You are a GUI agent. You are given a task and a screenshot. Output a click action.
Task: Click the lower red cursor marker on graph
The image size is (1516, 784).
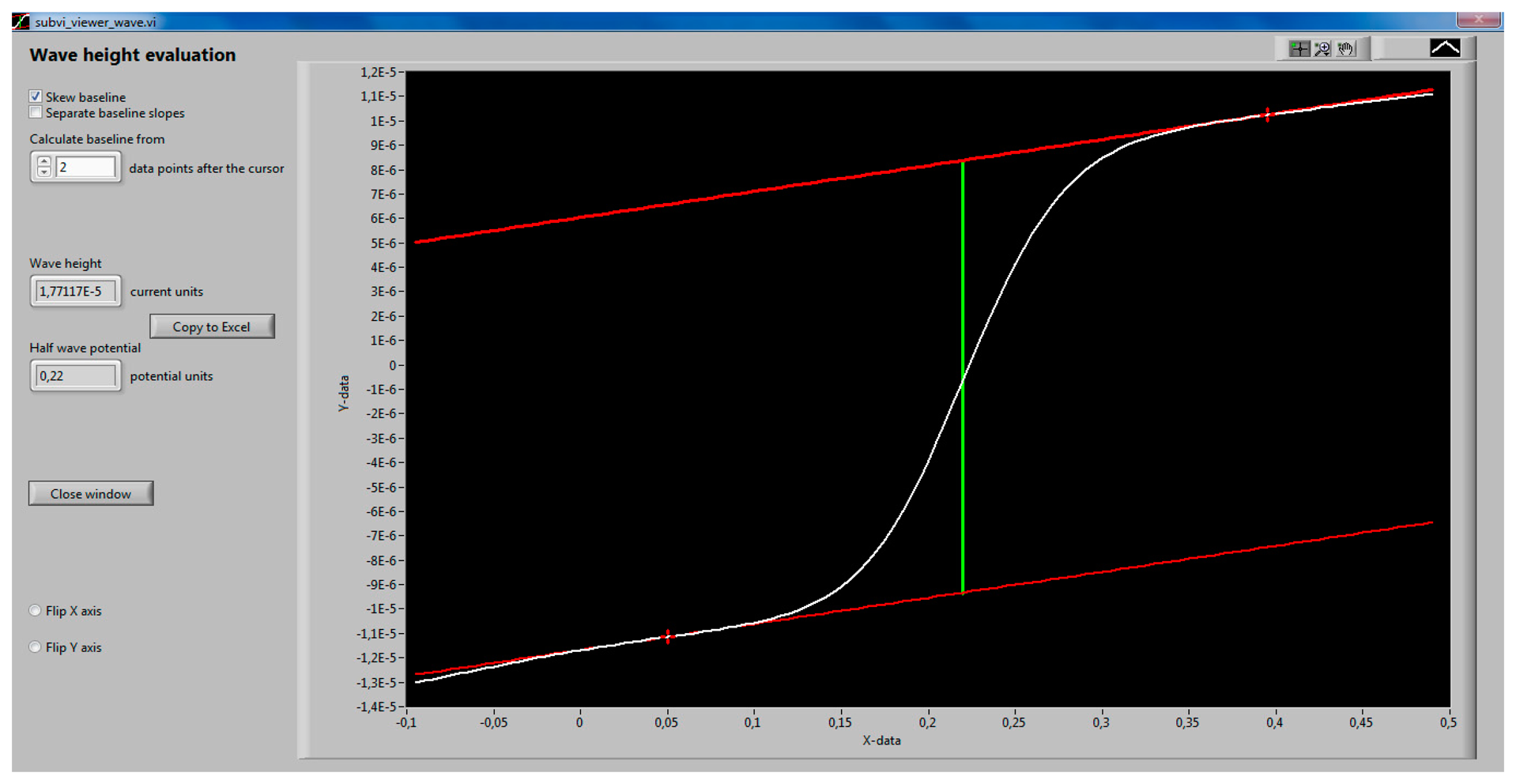tap(668, 636)
